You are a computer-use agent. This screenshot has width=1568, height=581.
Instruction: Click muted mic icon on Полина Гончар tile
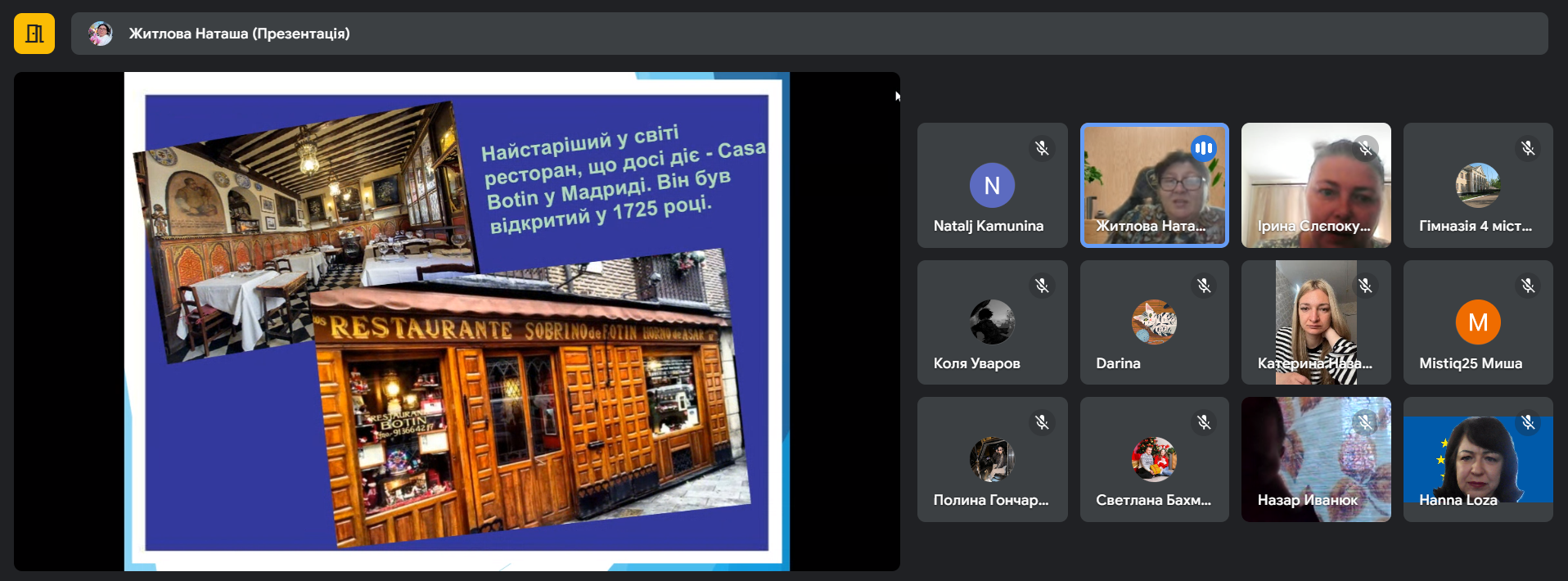coord(1041,422)
